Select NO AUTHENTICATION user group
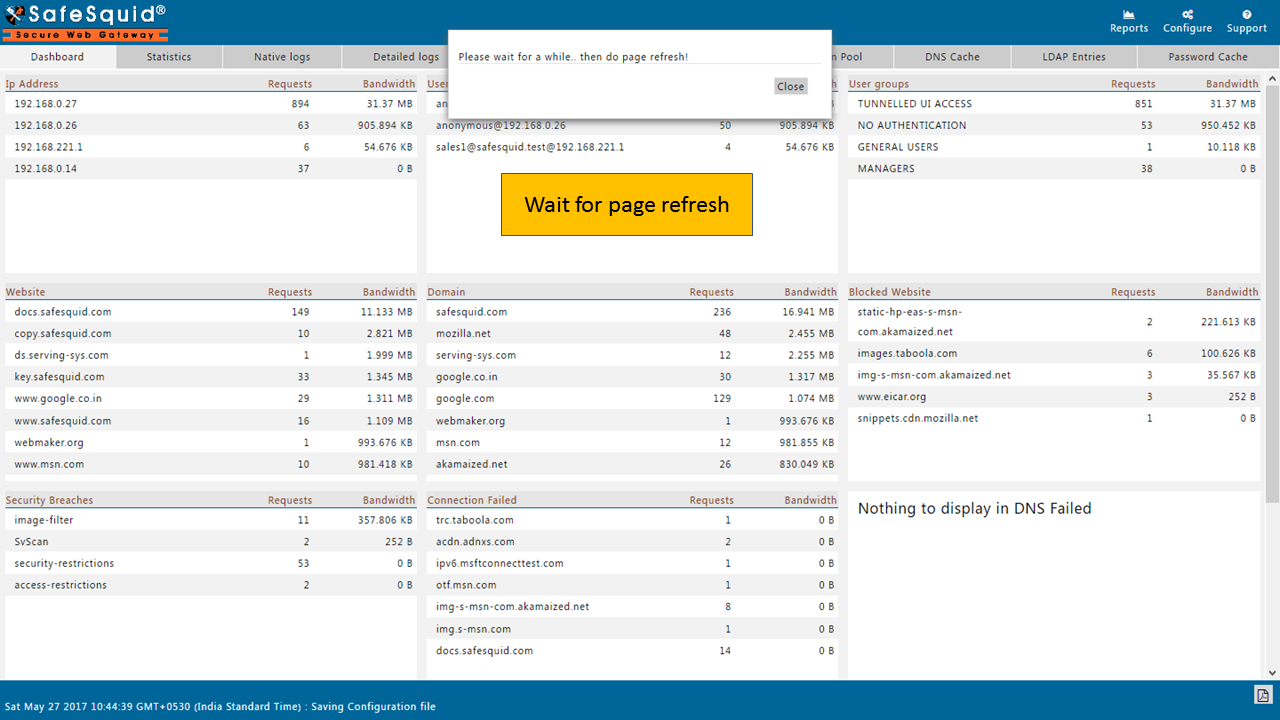 (1054, 126)
